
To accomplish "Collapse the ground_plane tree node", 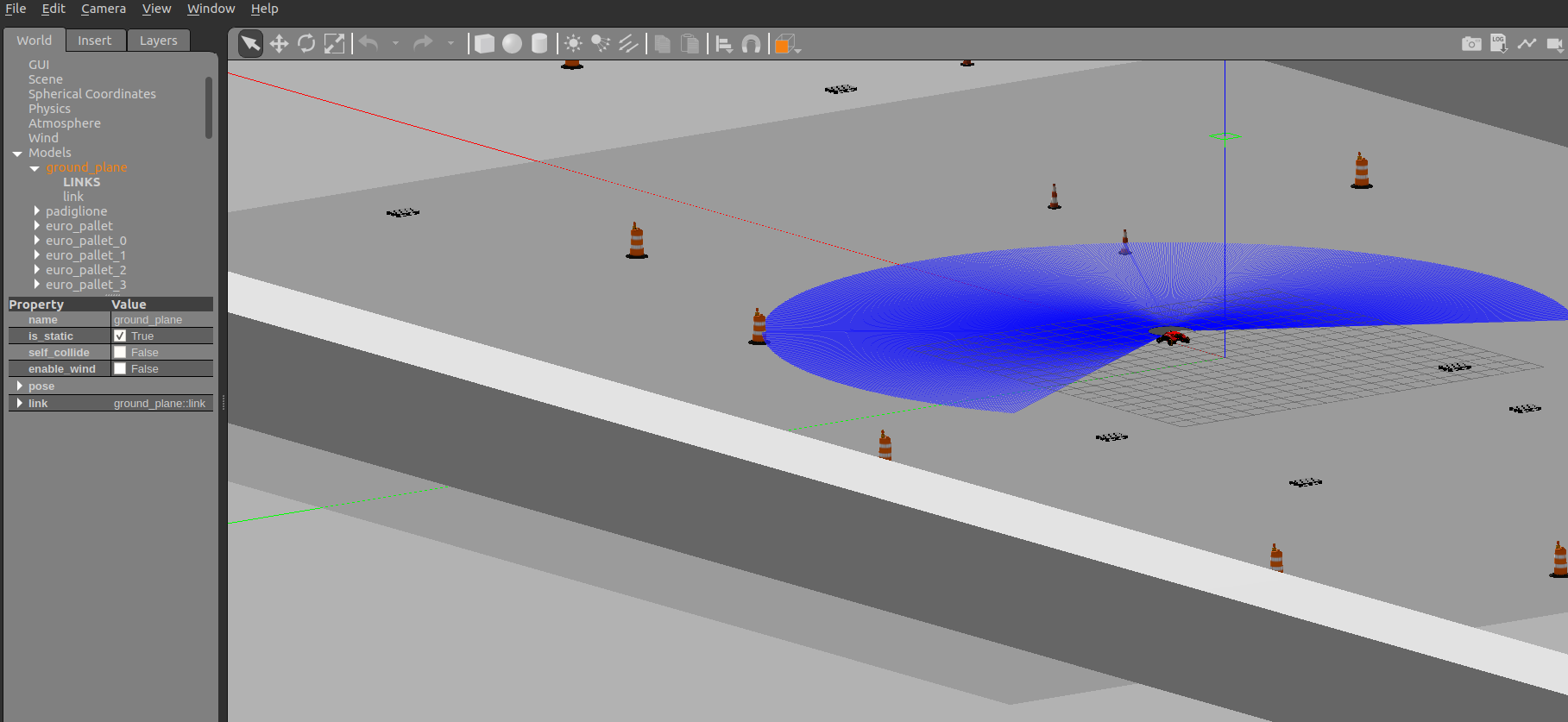I will click(x=35, y=168).
